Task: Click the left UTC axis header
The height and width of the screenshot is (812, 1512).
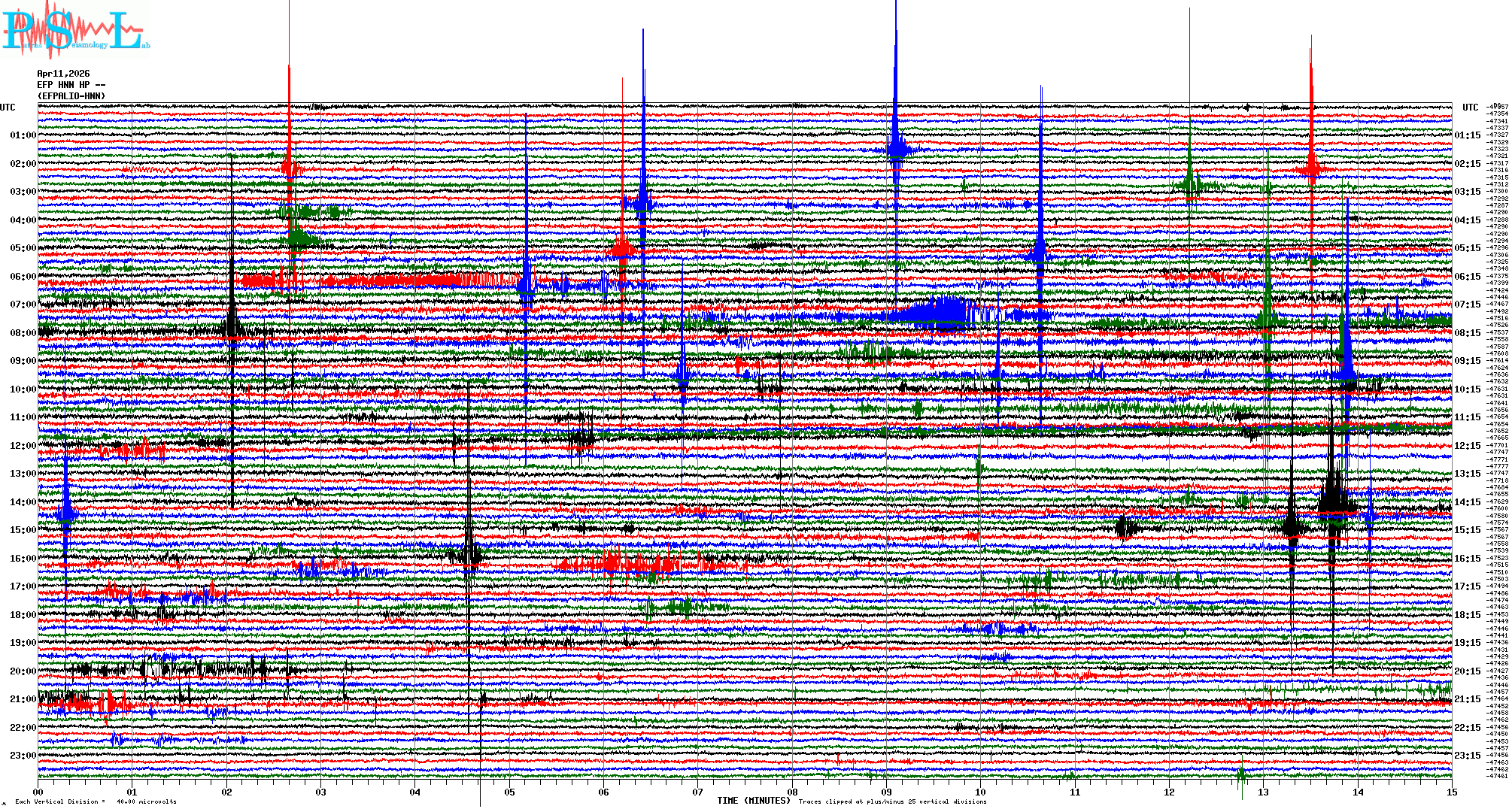Action: coord(8,108)
